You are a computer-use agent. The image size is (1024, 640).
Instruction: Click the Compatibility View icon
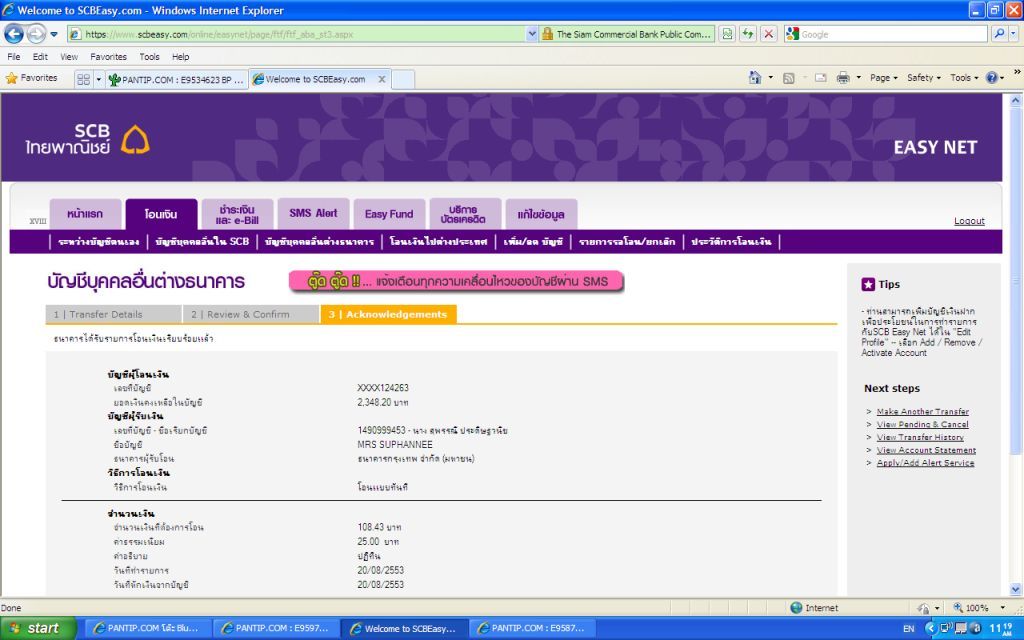(727, 34)
